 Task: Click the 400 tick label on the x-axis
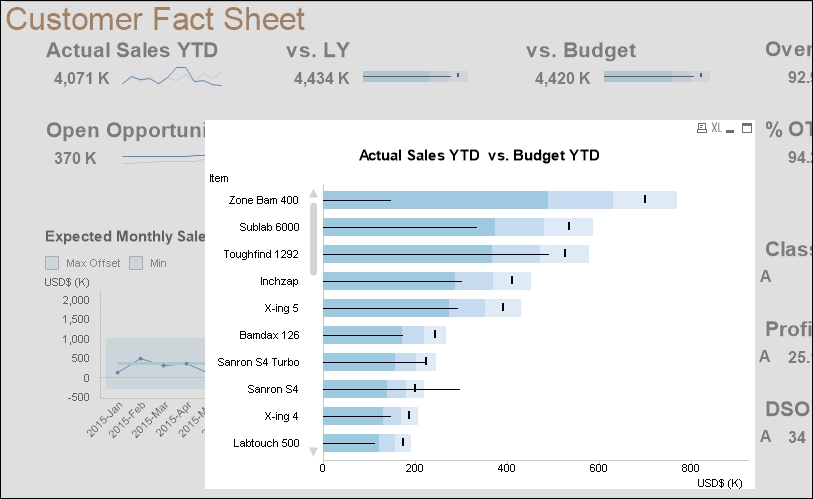click(507, 468)
